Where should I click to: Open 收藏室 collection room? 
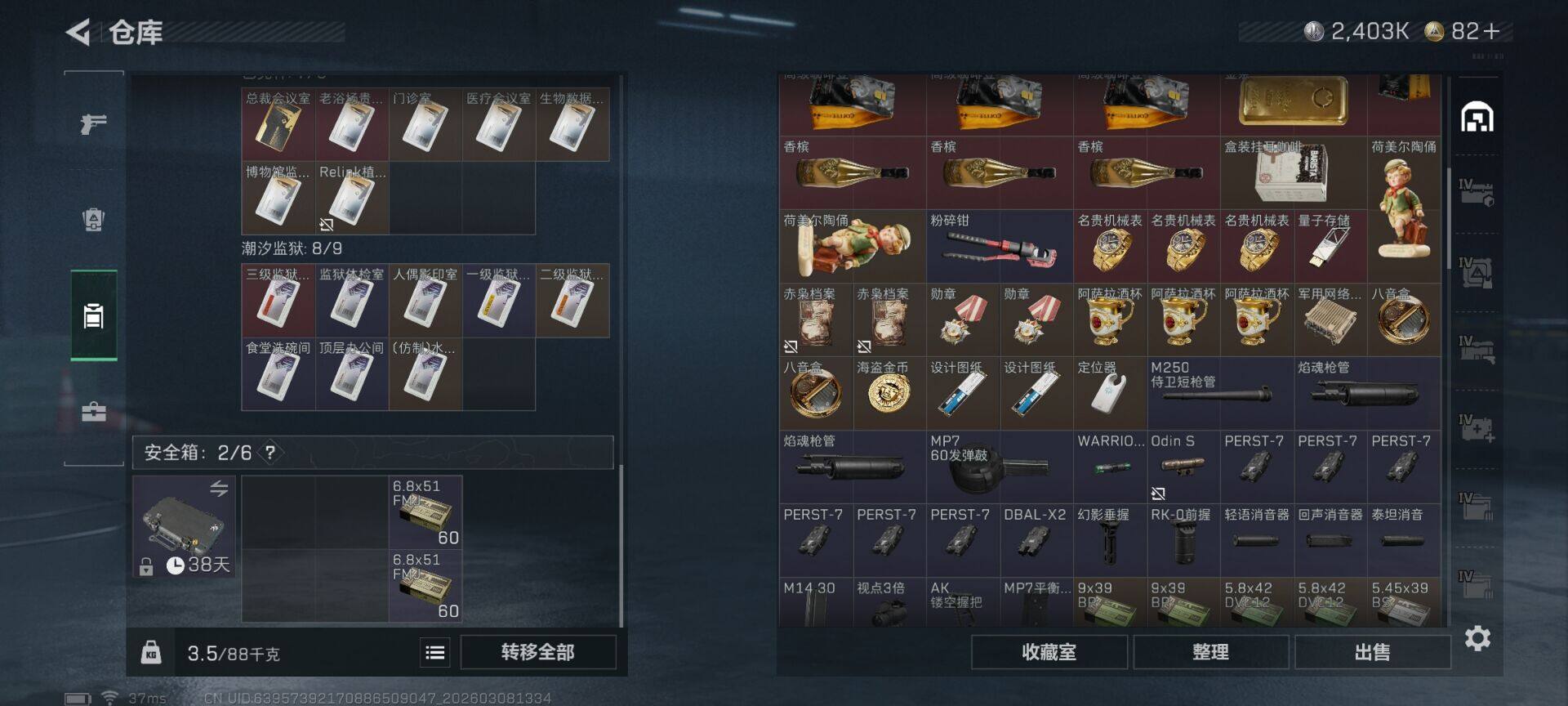coord(1049,652)
